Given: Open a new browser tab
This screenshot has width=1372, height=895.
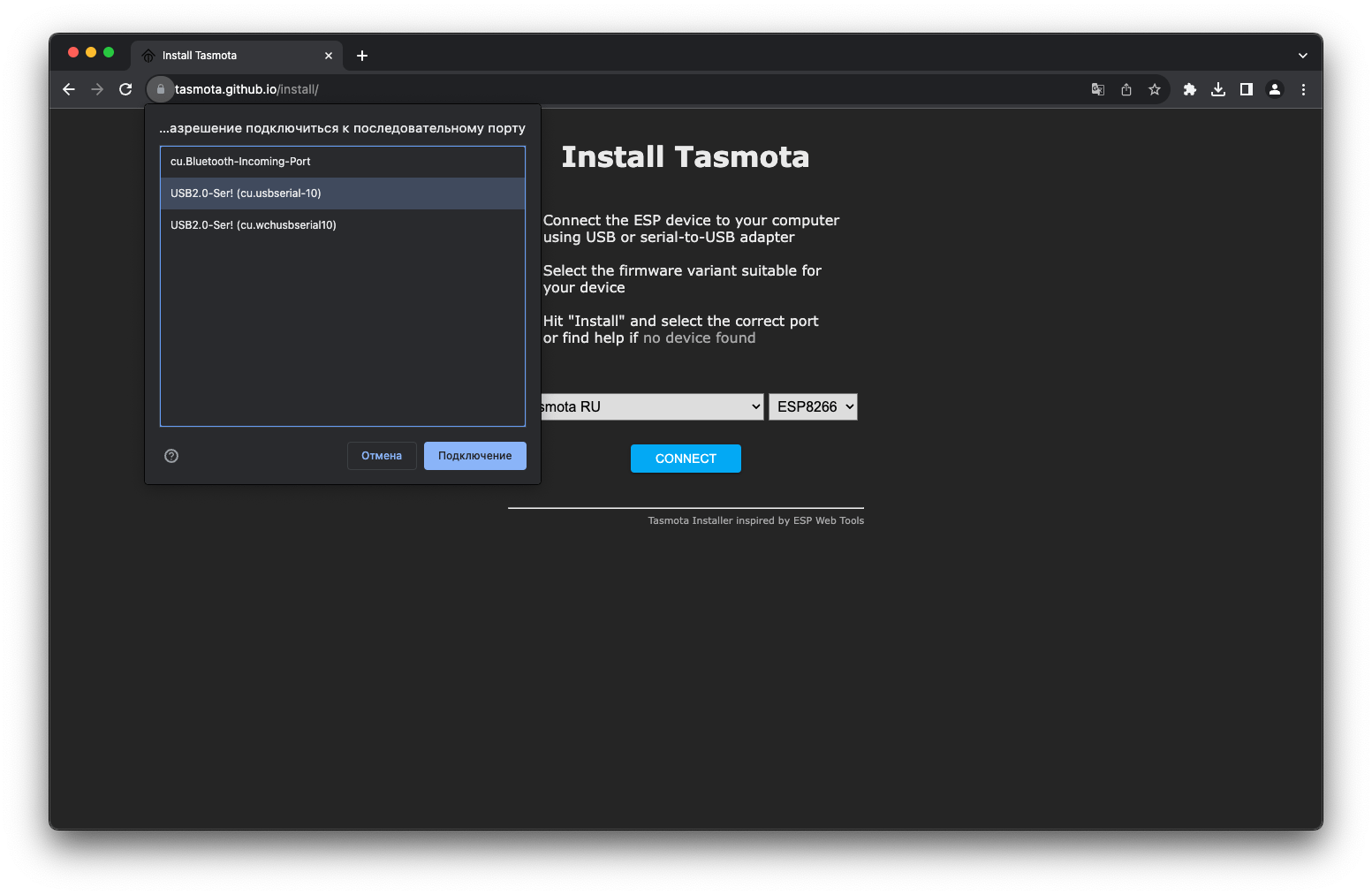Looking at the screenshot, I should pos(362,56).
